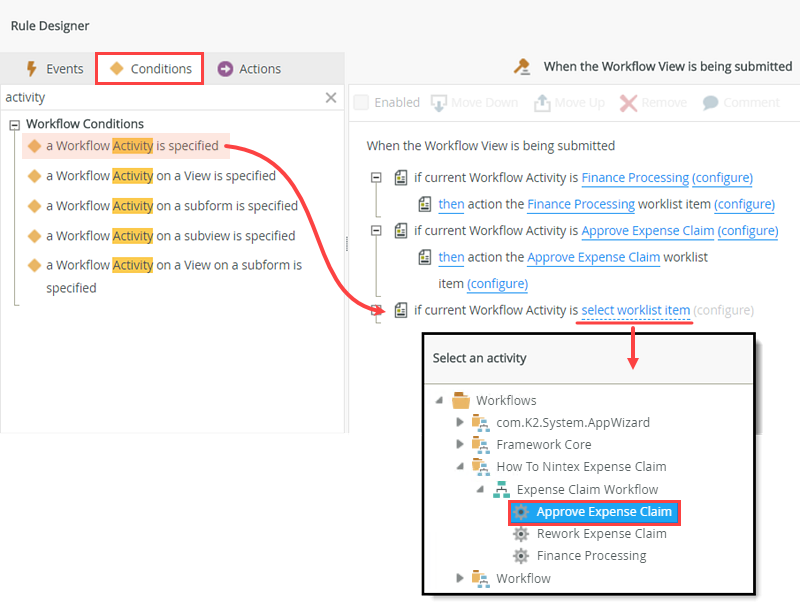Click the Comment speech bubble icon
800x607 pixels.
point(711,103)
